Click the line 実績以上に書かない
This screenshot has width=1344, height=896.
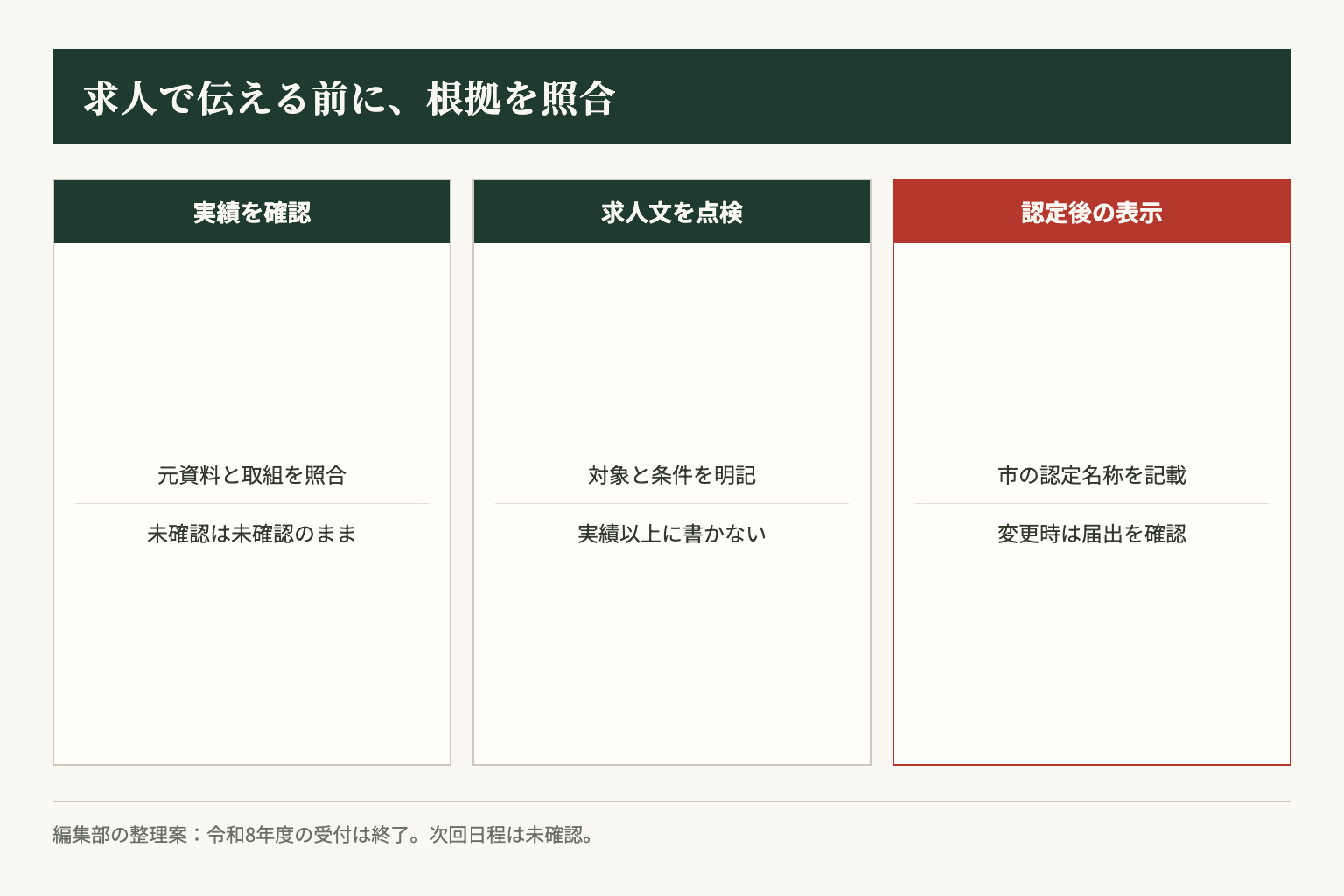672,534
